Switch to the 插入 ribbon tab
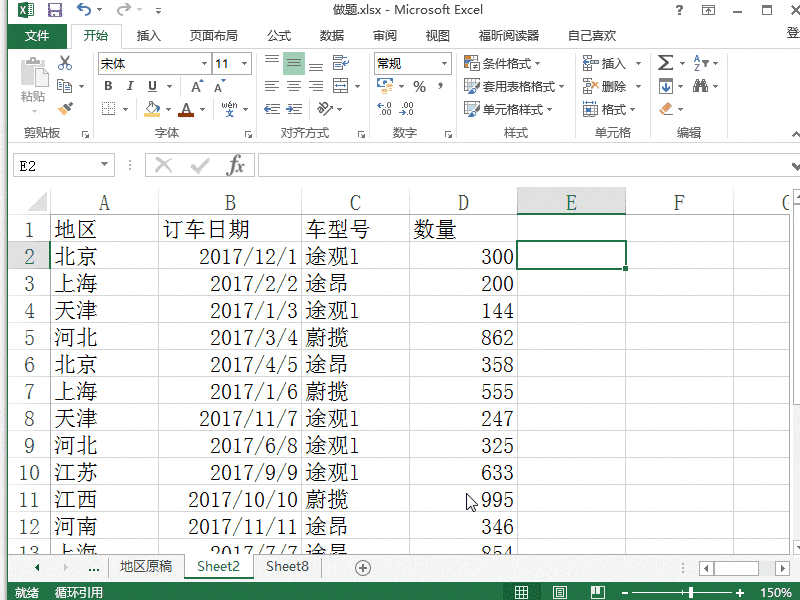This screenshot has width=800, height=600. (x=150, y=35)
